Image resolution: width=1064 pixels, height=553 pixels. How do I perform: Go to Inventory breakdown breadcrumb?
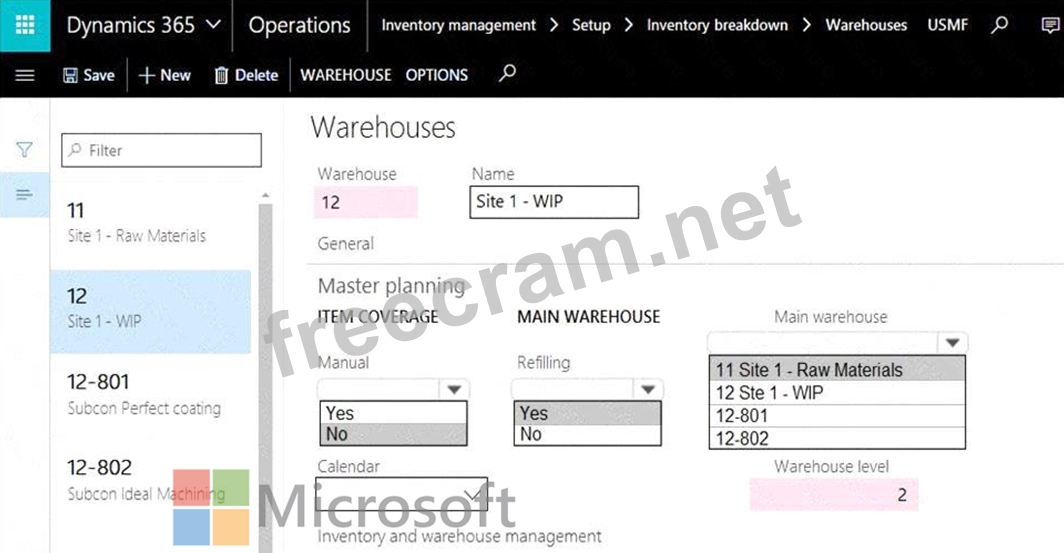(x=717, y=25)
